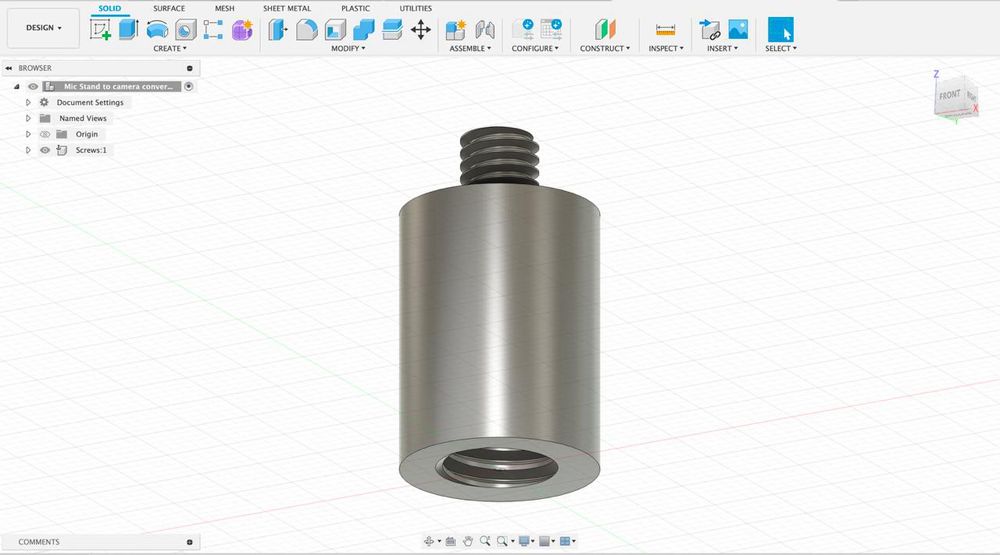The height and width of the screenshot is (555, 1000).
Task: Expand the Named Views node
Action: (28, 118)
